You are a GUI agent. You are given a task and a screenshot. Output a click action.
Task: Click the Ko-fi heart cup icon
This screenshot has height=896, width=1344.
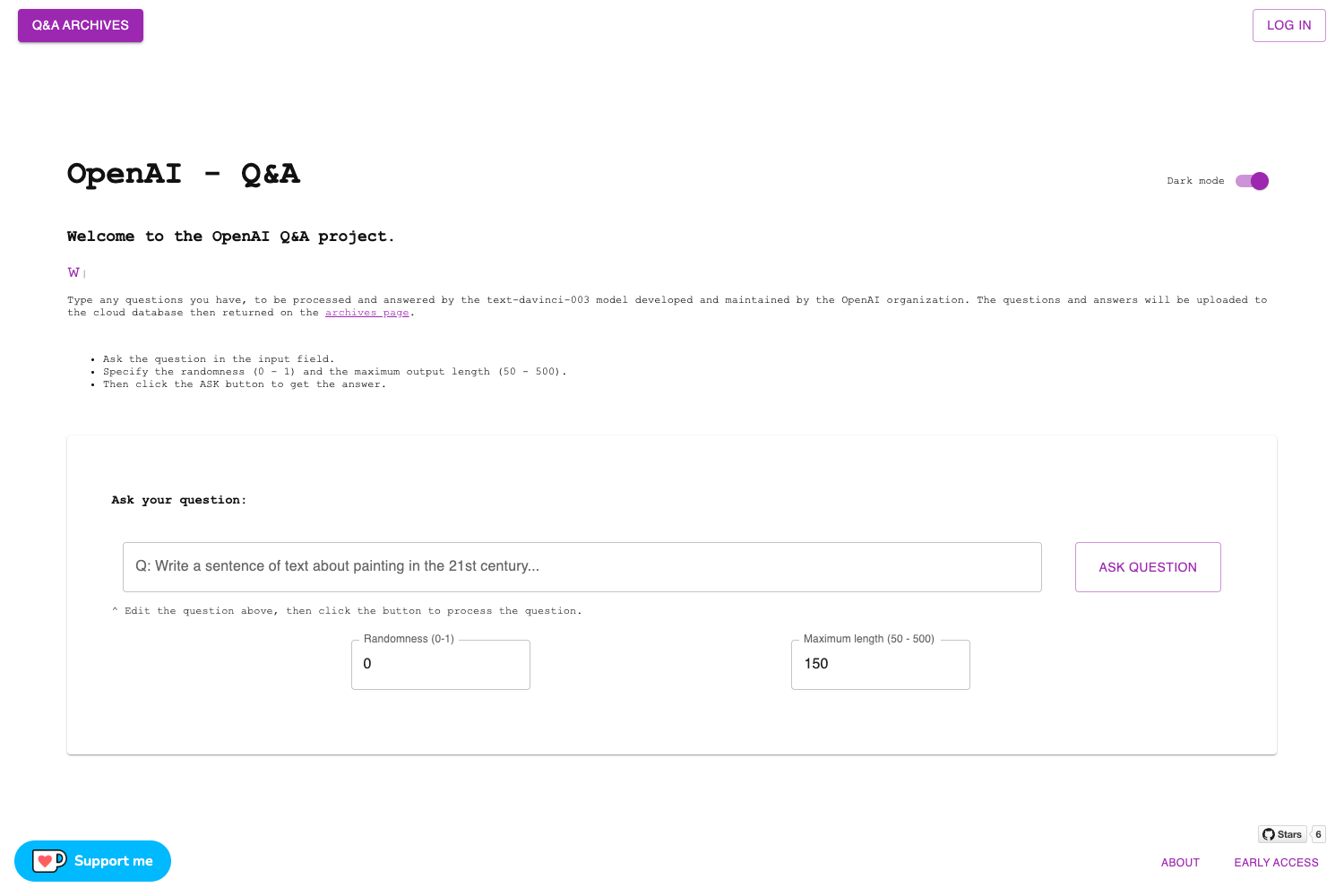49,861
